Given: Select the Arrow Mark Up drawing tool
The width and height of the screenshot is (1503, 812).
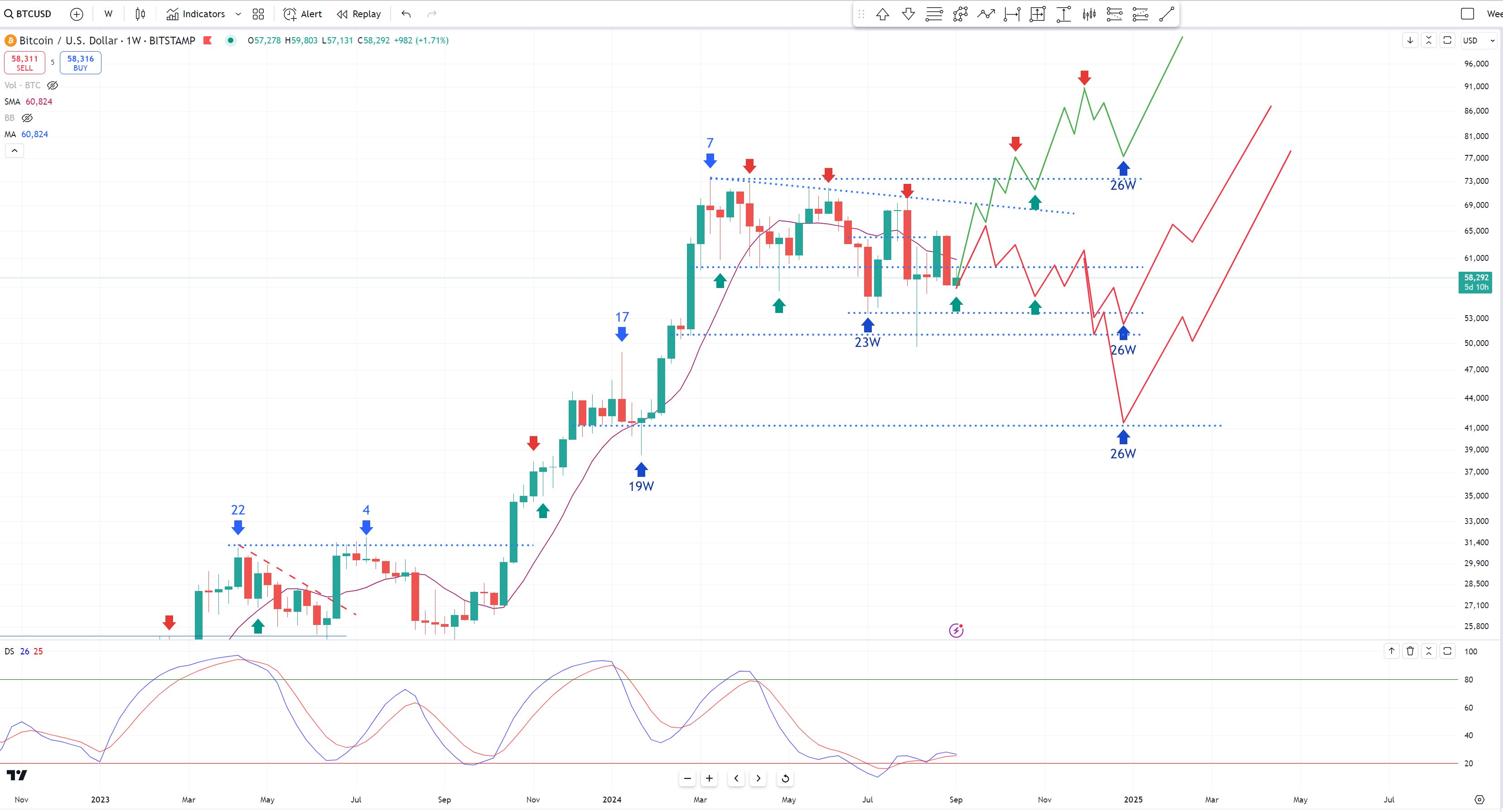Looking at the screenshot, I should click(882, 14).
